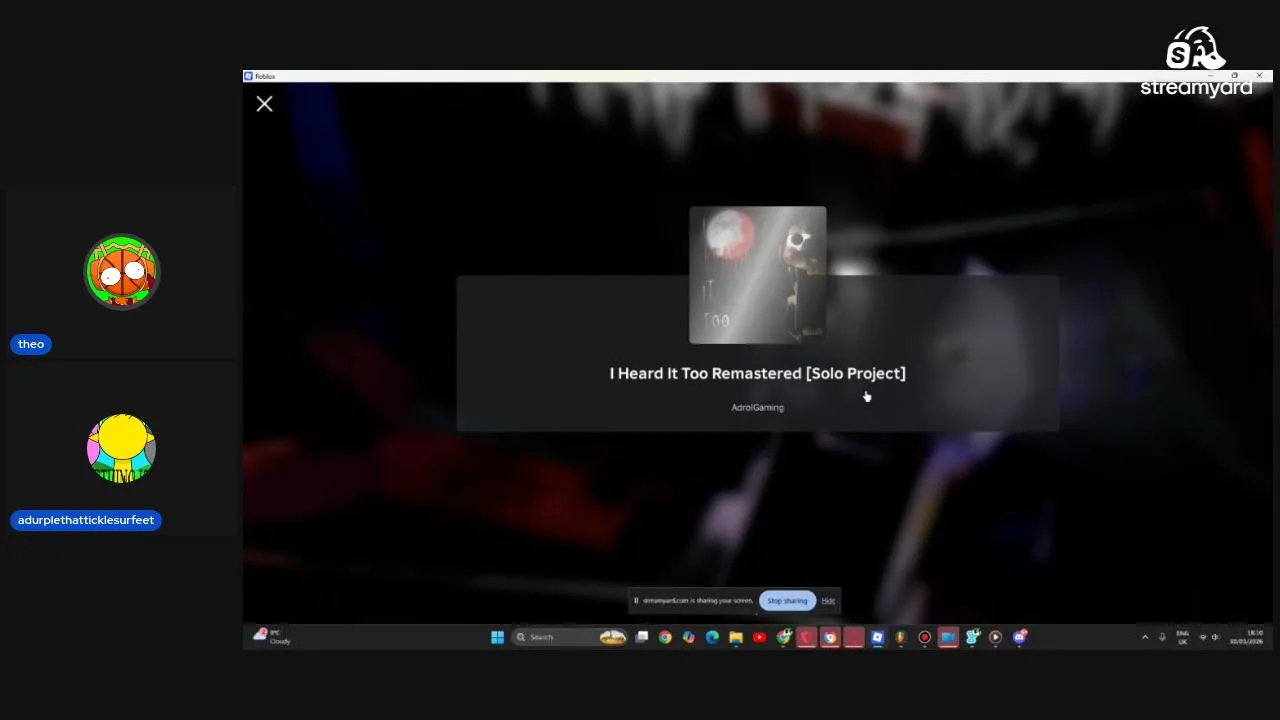
Task: Click the pause icon in the sharing bar
Action: [636, 601]
